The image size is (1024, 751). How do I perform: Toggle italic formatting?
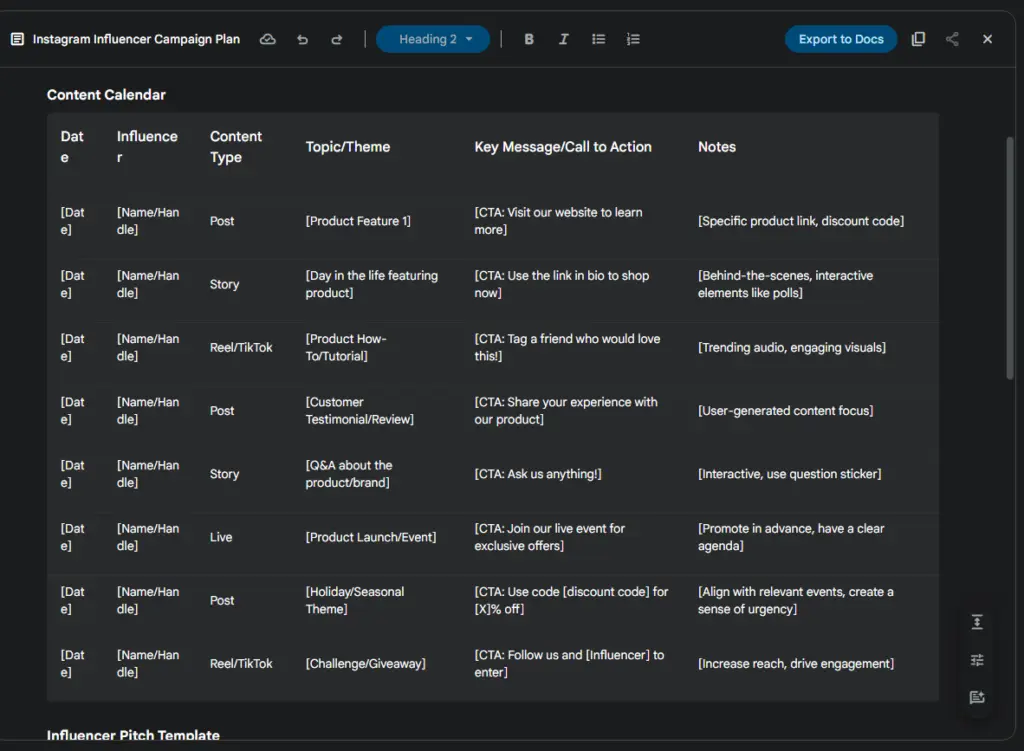pyautogui.click(x=563, y=39)
